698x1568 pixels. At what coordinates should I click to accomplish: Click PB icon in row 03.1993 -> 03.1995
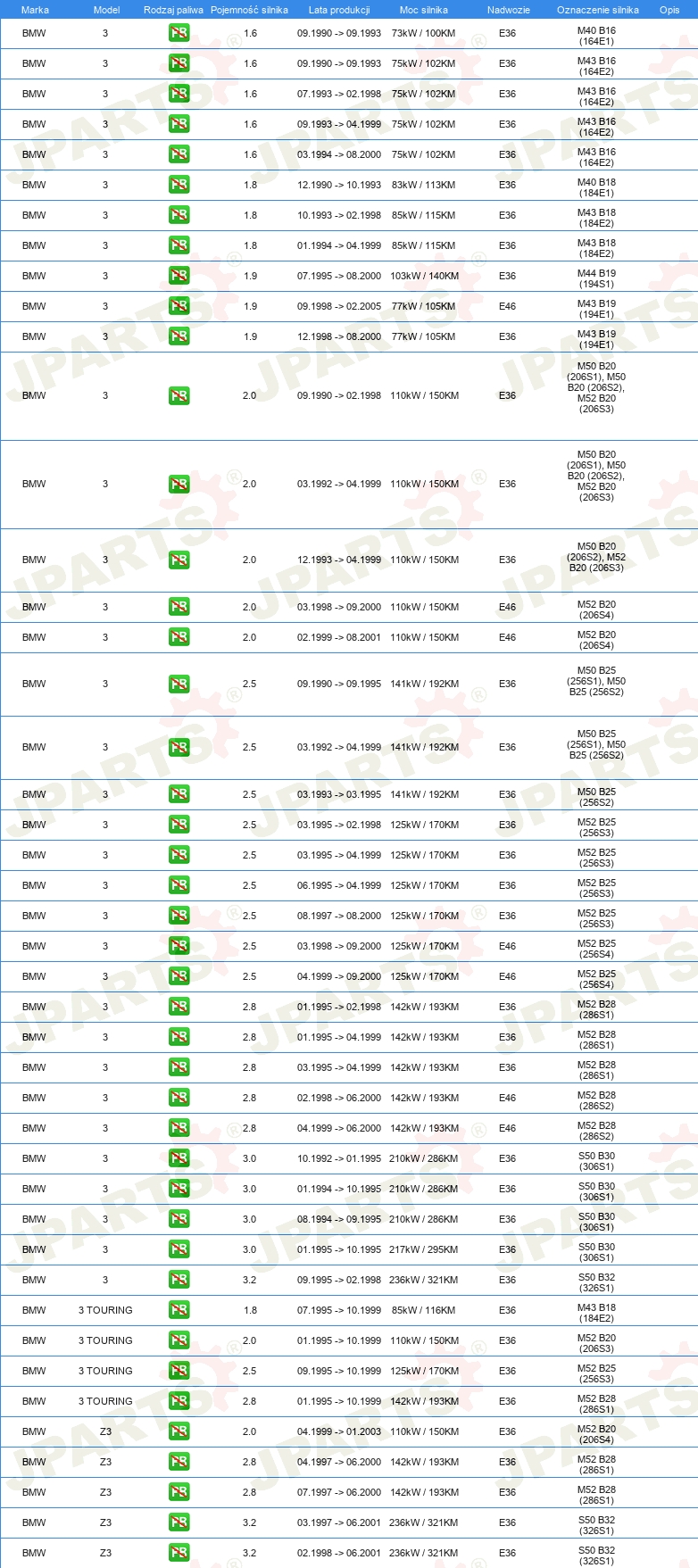point(179,794)
